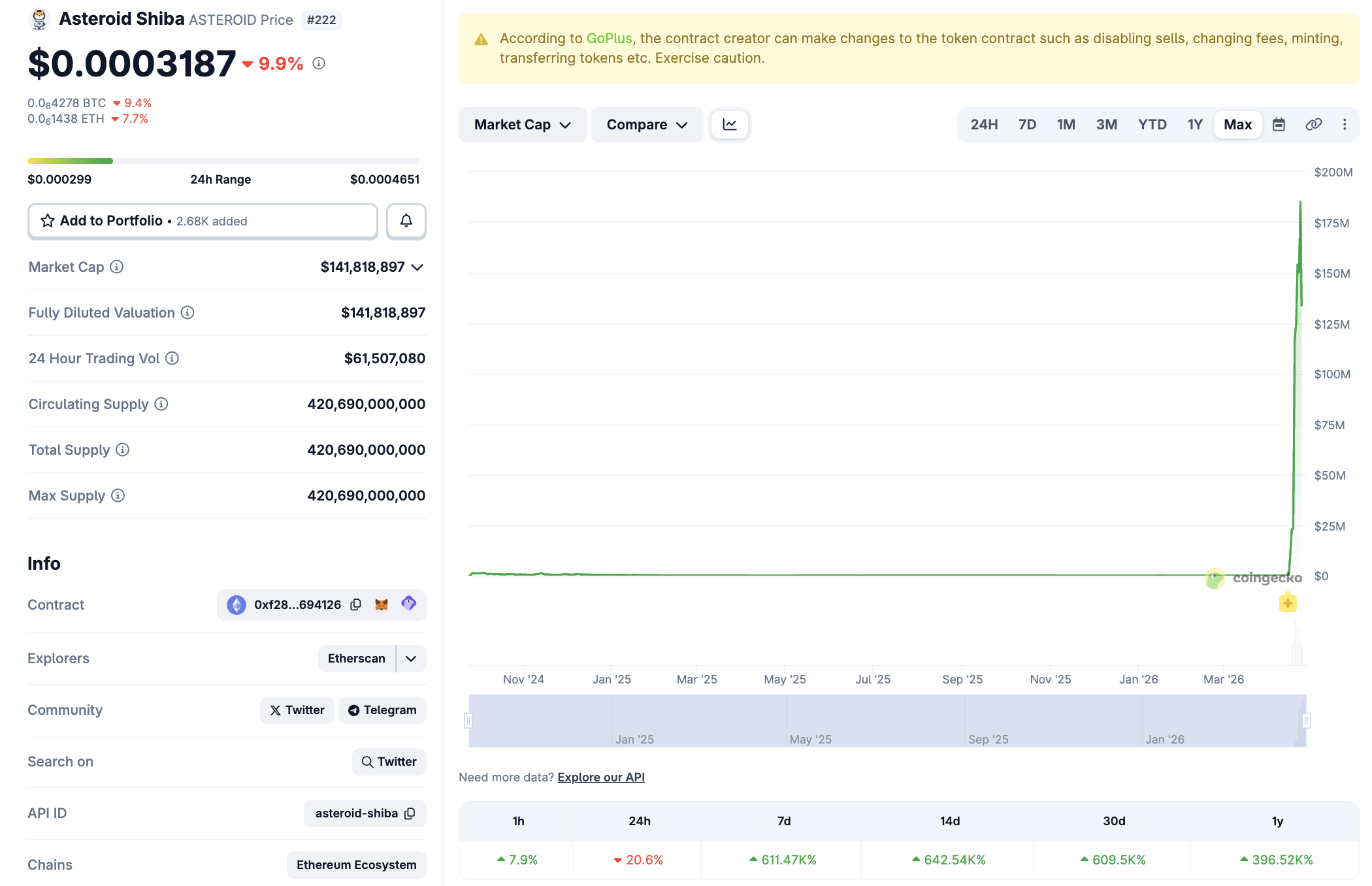Click left handle of chart range slider
1372x886 pixels.
point(468,721)
